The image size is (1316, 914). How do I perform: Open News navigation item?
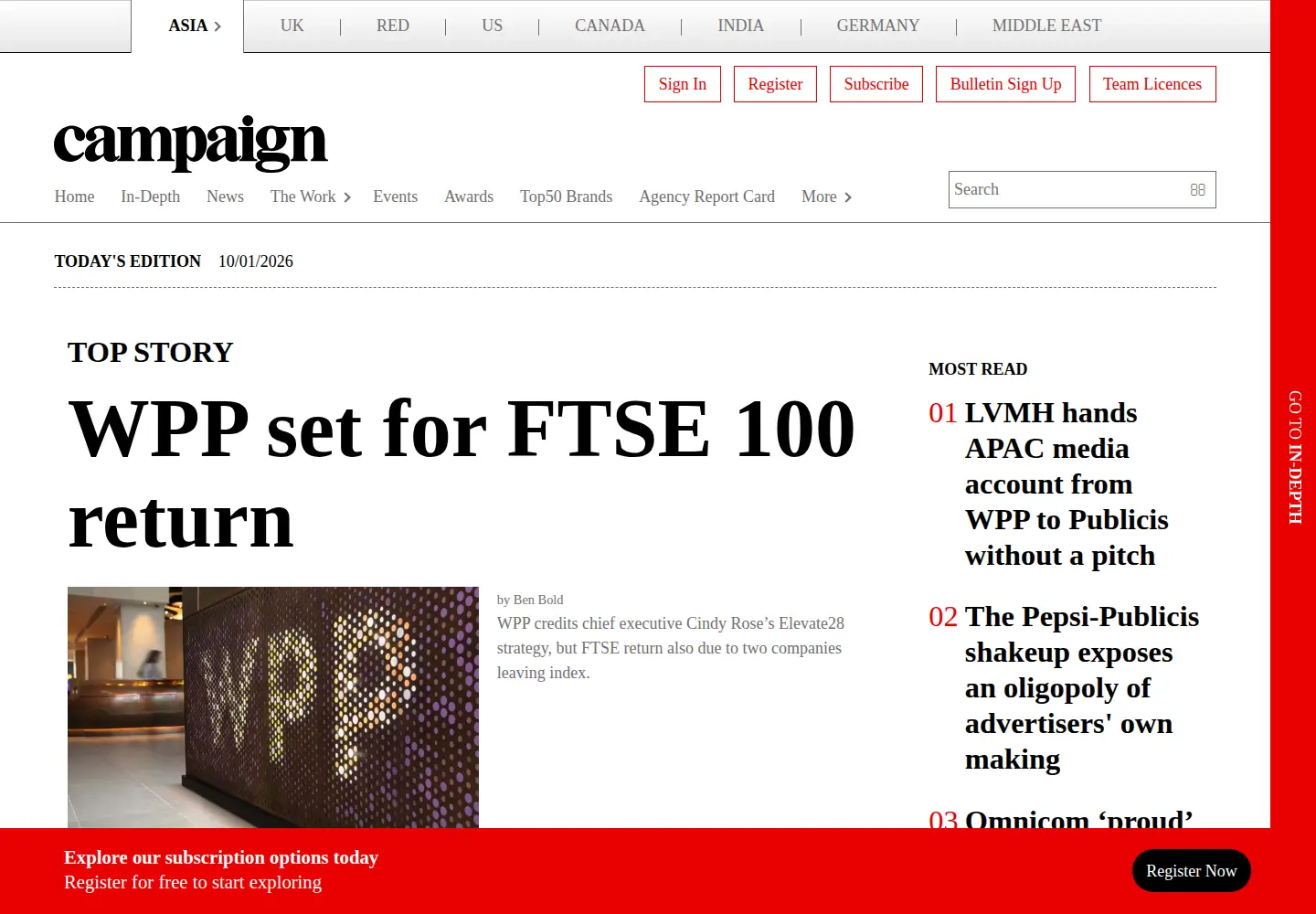225,197
